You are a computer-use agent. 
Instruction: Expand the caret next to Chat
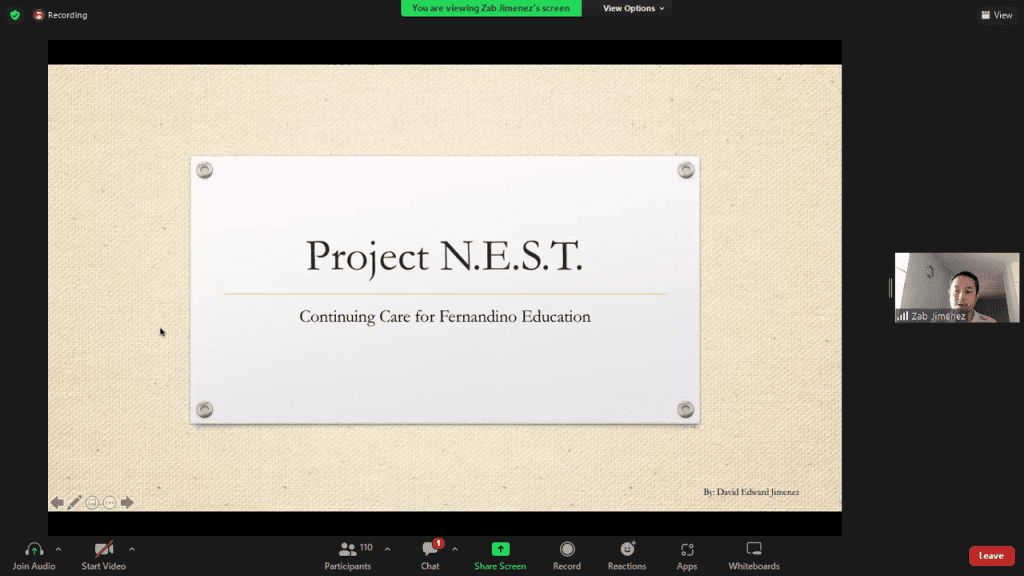click(455, 550)
